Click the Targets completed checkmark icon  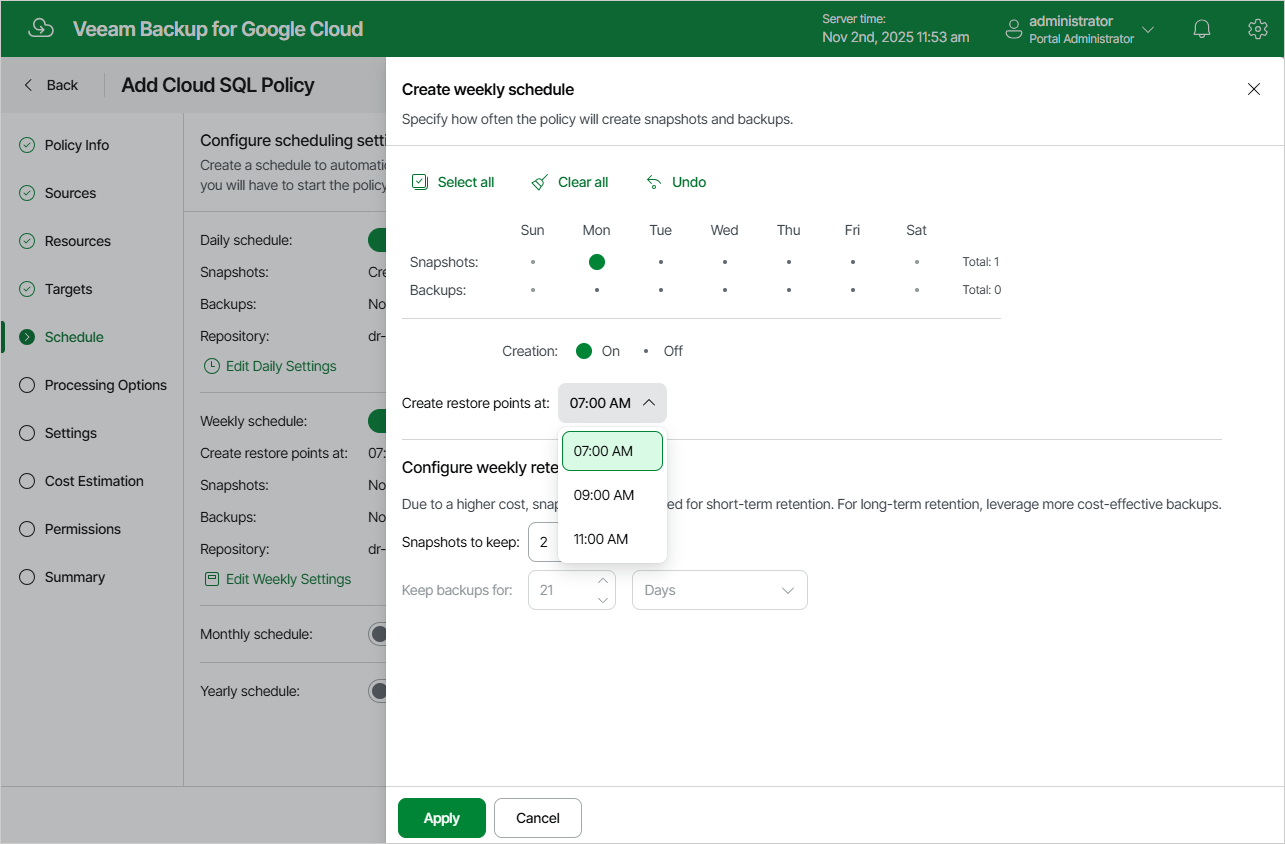(27, 289)
